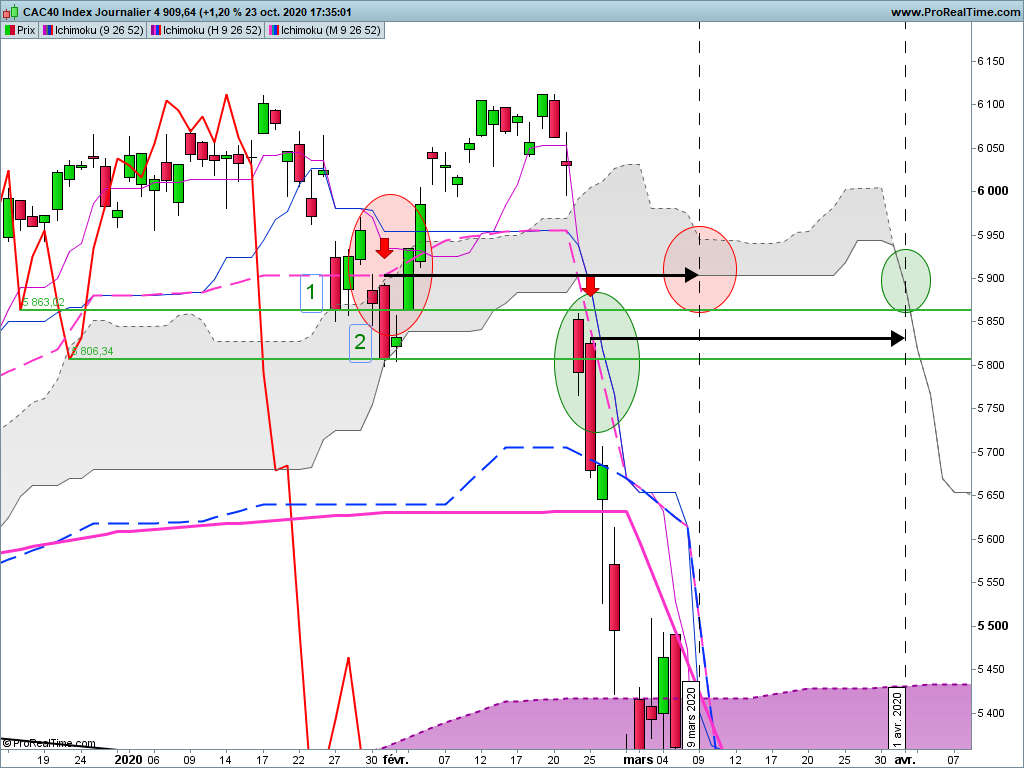The width and height of the screenshot is (1024, 768).
Task: Open Ichimoku (M 9 26 52) indicator label
Action: point(325,30)
